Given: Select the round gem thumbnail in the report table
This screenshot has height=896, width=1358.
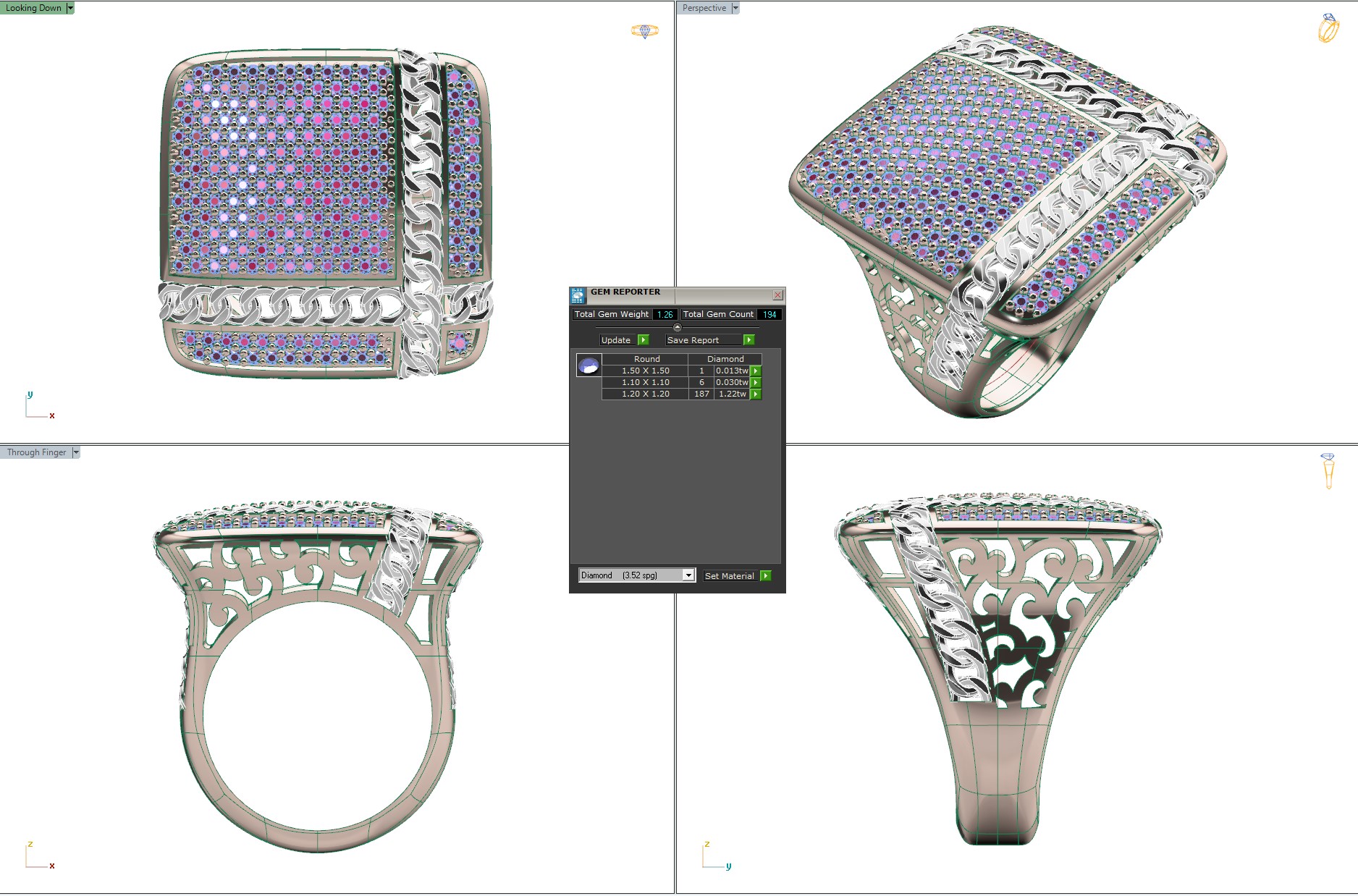Looking at the screenshot, I should 588,366.
